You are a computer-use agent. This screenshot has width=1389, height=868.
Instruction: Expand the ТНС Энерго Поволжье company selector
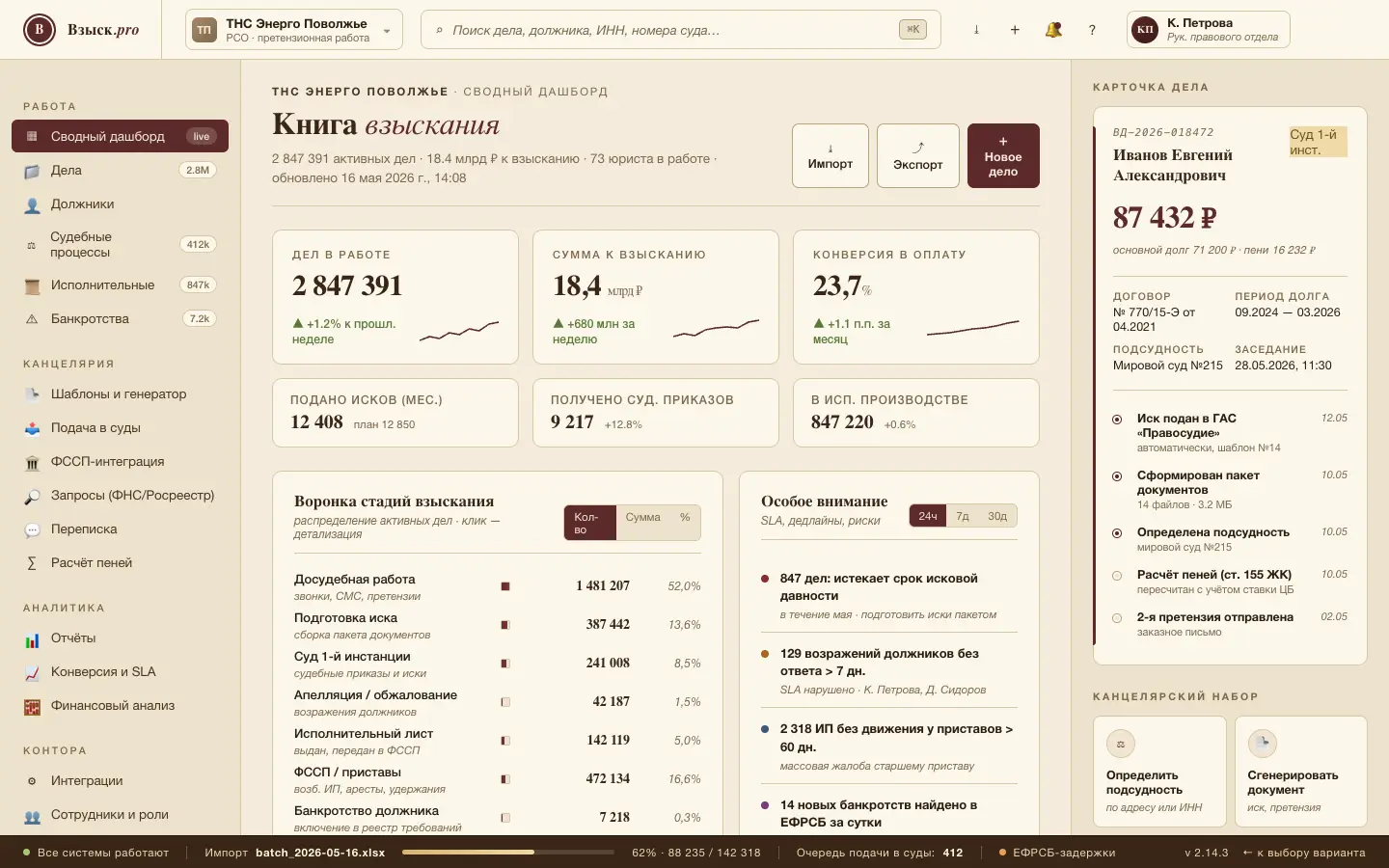tap(294, 30)
